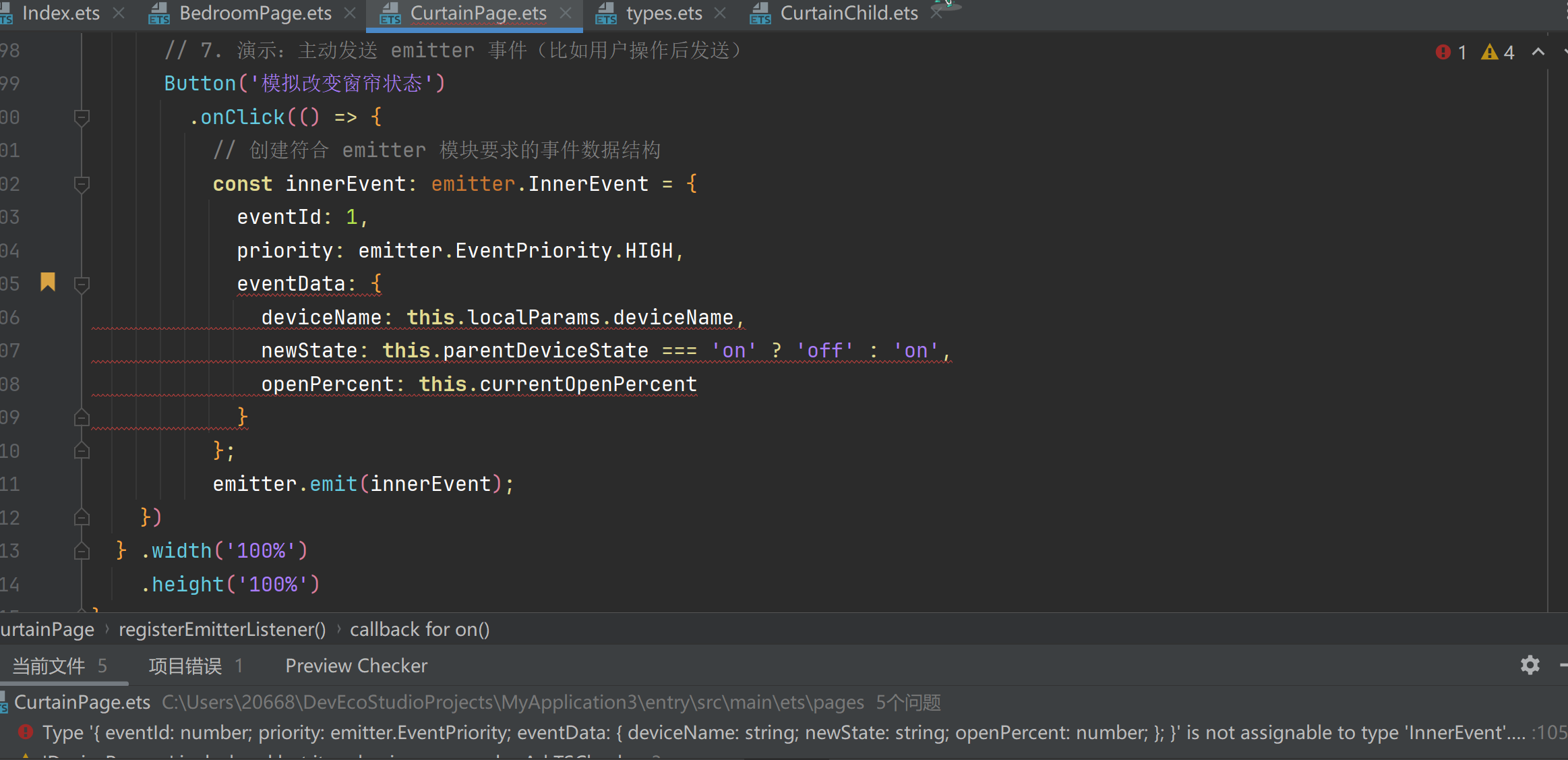Open problems panel settings gear
1568x760 pixels.
click(1530, 665)
